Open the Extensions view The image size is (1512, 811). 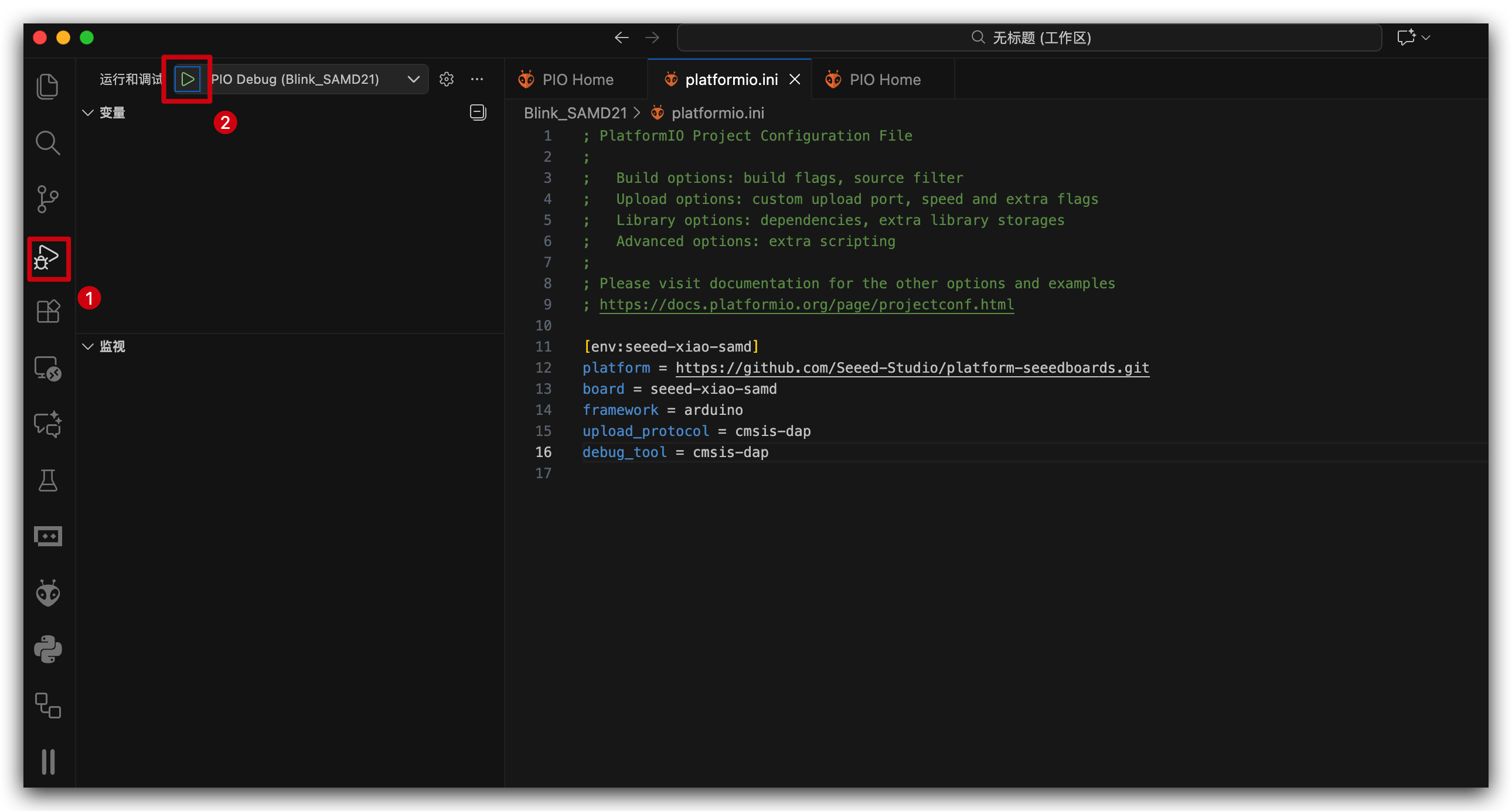47,312
